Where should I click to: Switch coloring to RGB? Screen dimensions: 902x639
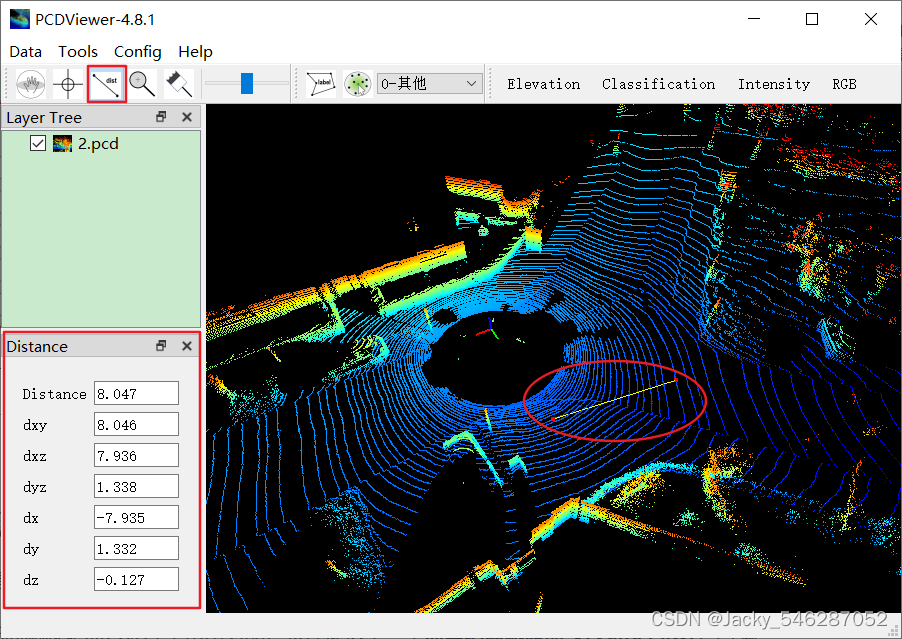(x=844, y=84)
